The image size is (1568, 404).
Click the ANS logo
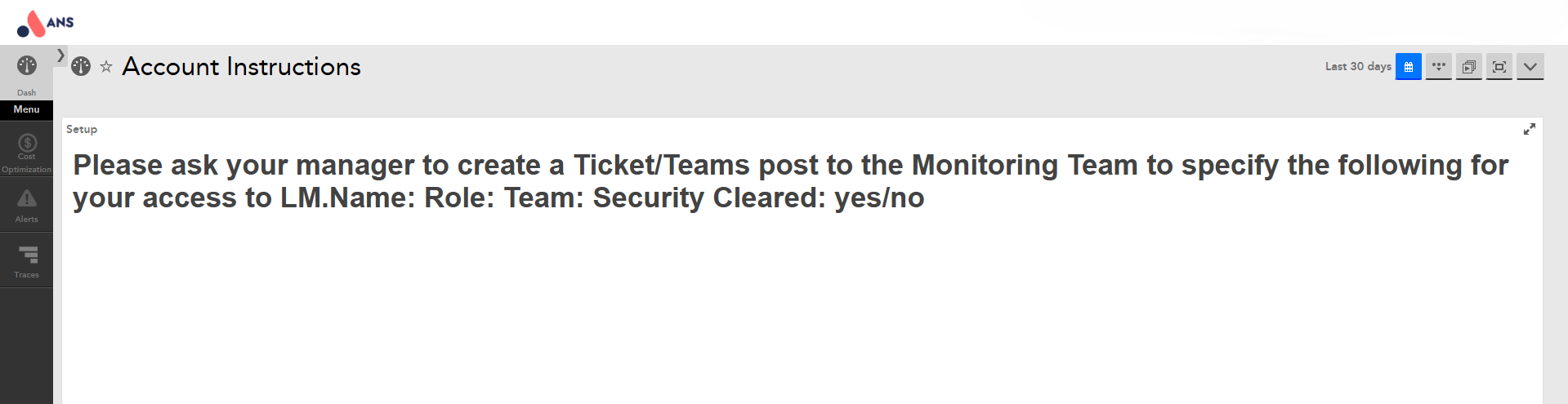coord(46,24)
